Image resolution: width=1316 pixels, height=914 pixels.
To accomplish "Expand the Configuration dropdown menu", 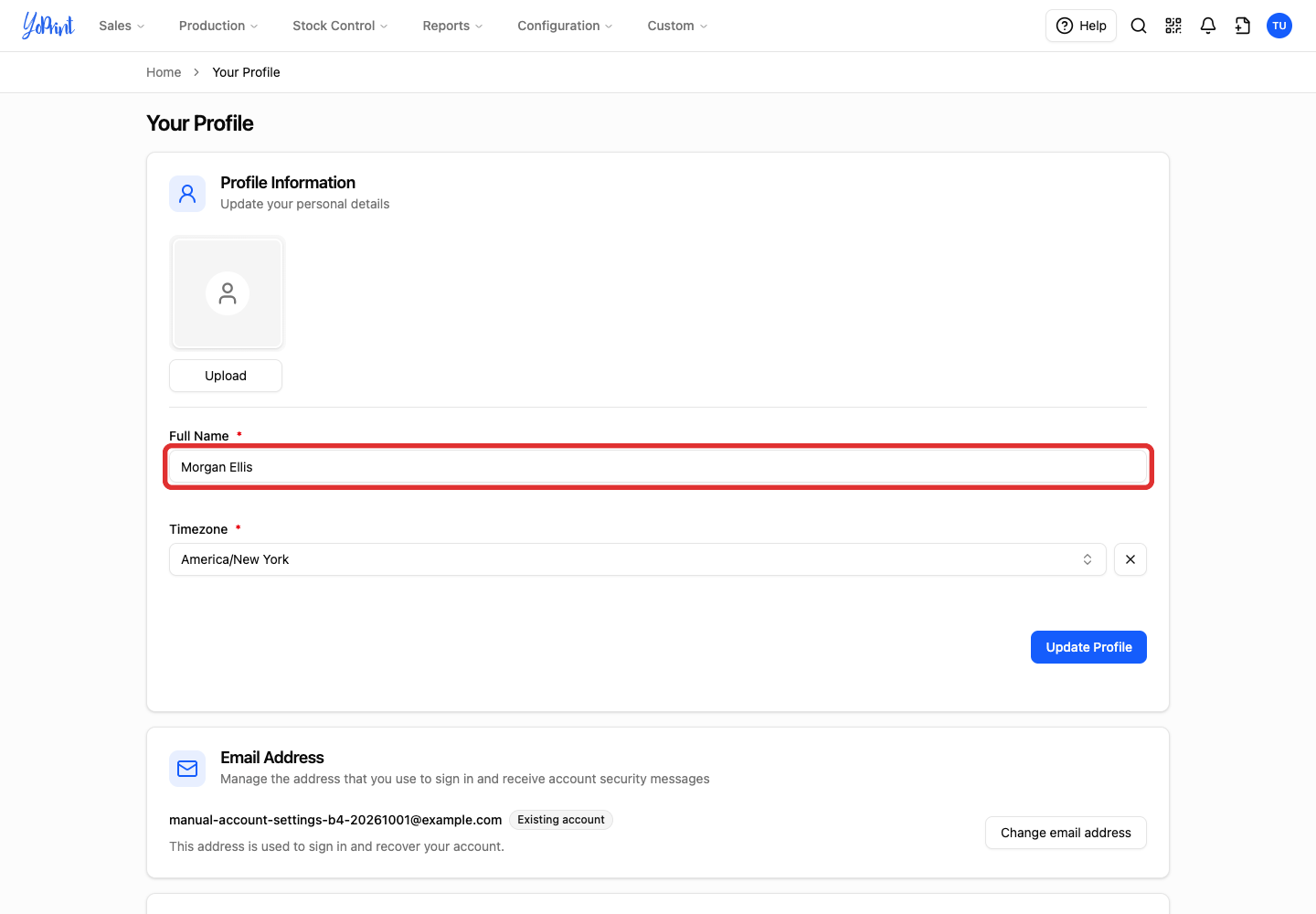I will (565, 26).
